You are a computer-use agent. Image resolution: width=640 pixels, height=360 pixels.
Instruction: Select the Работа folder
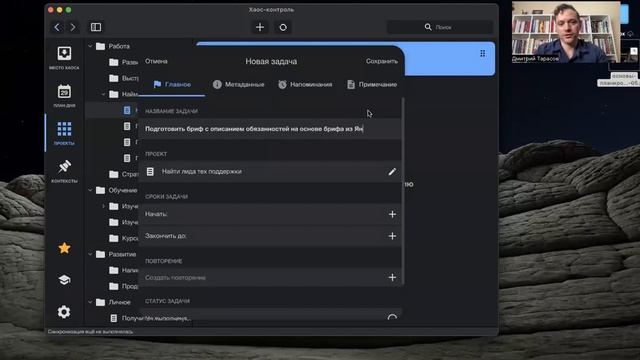(x=113, y=47)
